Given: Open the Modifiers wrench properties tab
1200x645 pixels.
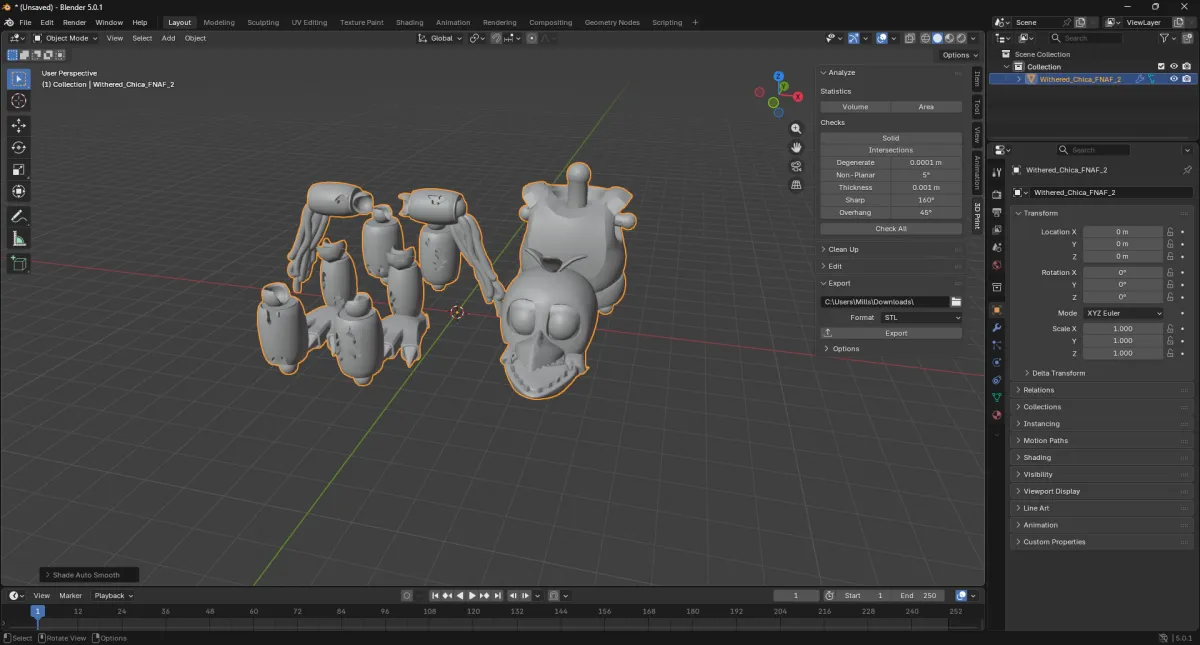Looking at the screenshot, I should click(x=996, y=327).
